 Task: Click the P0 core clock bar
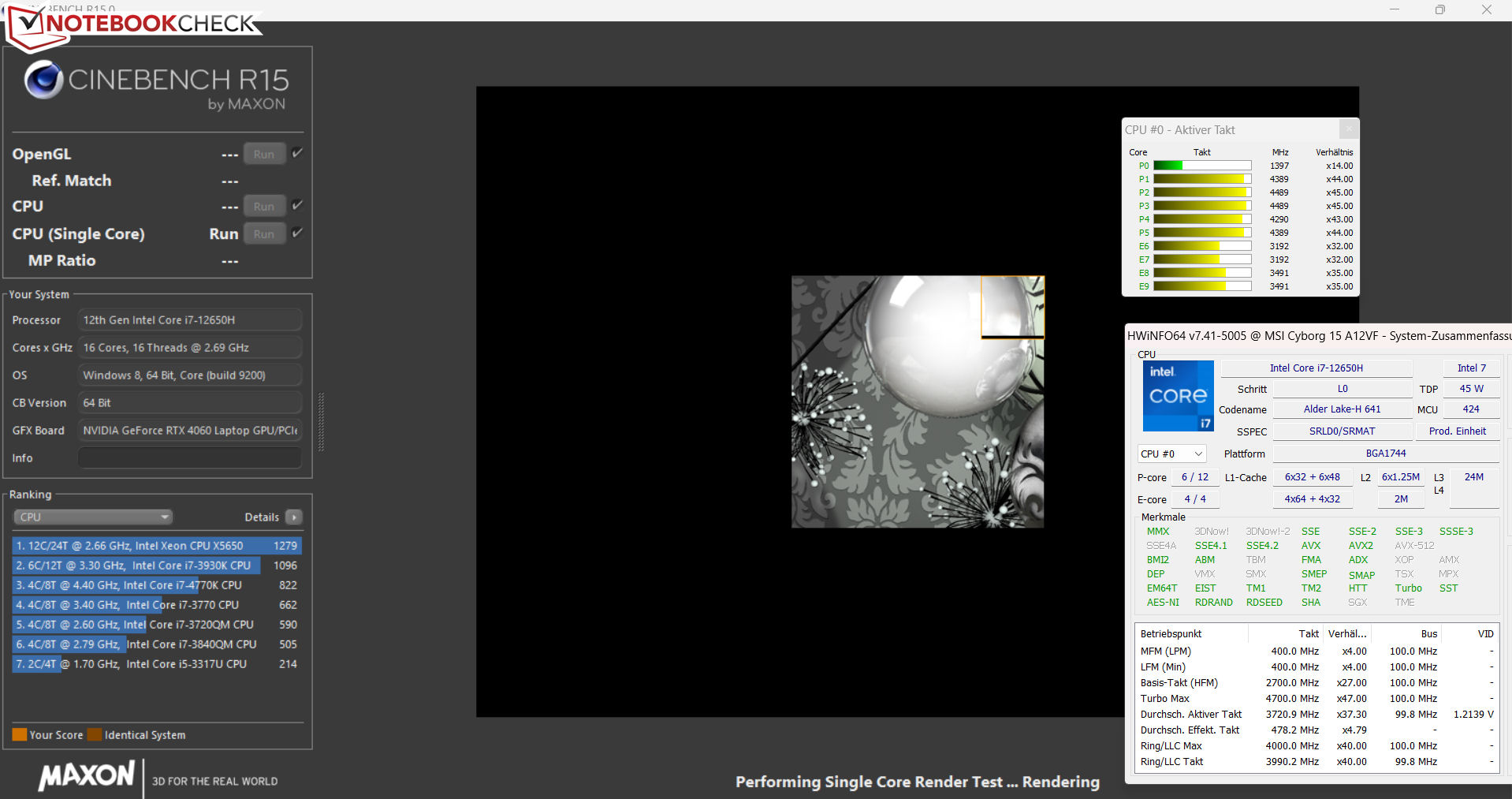pyautogui.click(x=1202, y=166)
